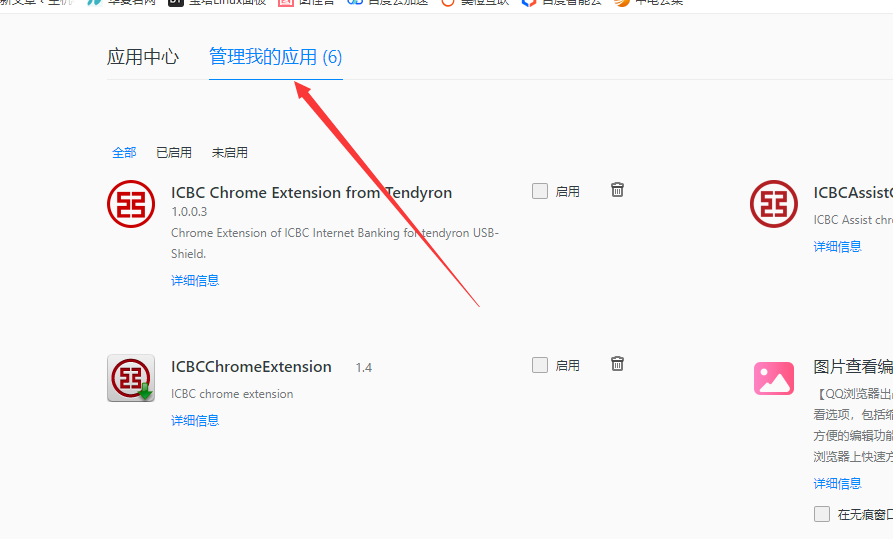The width and height of the screenshot is (893, 539).
Task: Open 详细信息 for ICBC Tendyron extension
Action: (195, 280)
